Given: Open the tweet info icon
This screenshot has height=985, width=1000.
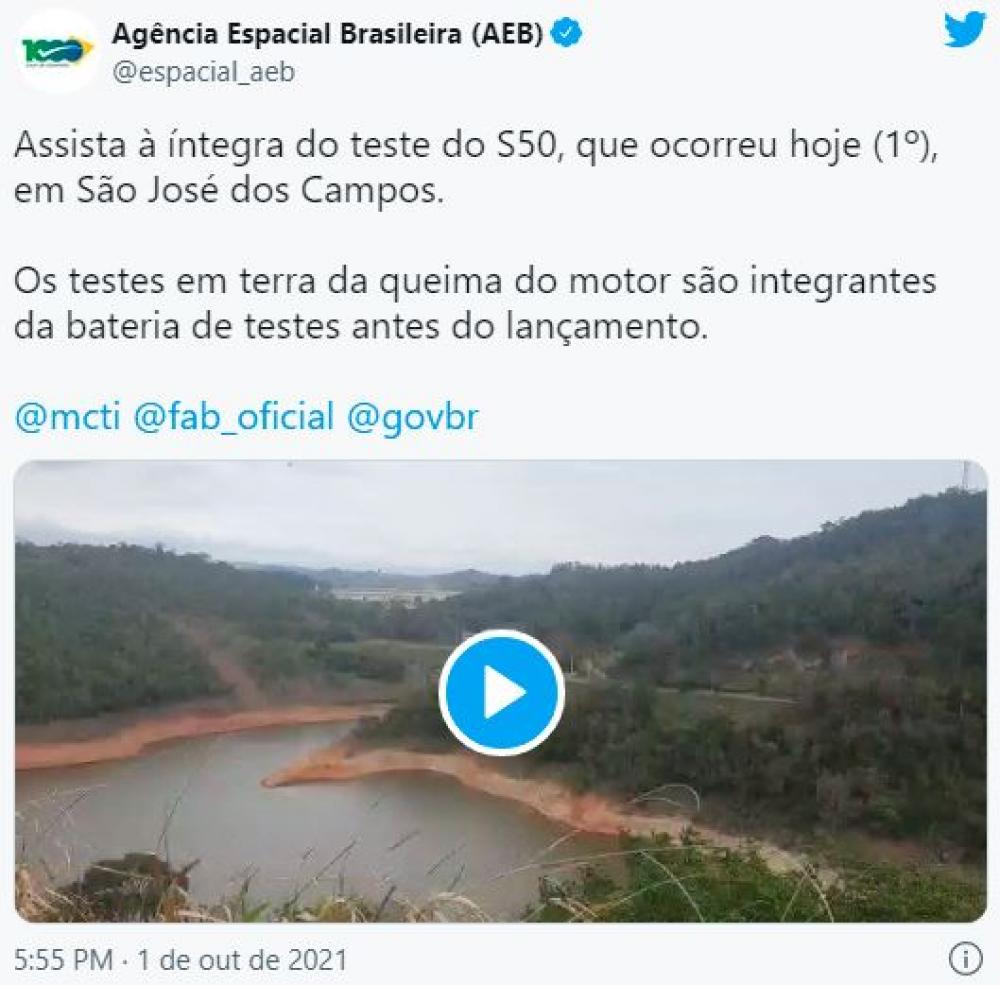Looking at the screenshot, I should pos(966,959).
